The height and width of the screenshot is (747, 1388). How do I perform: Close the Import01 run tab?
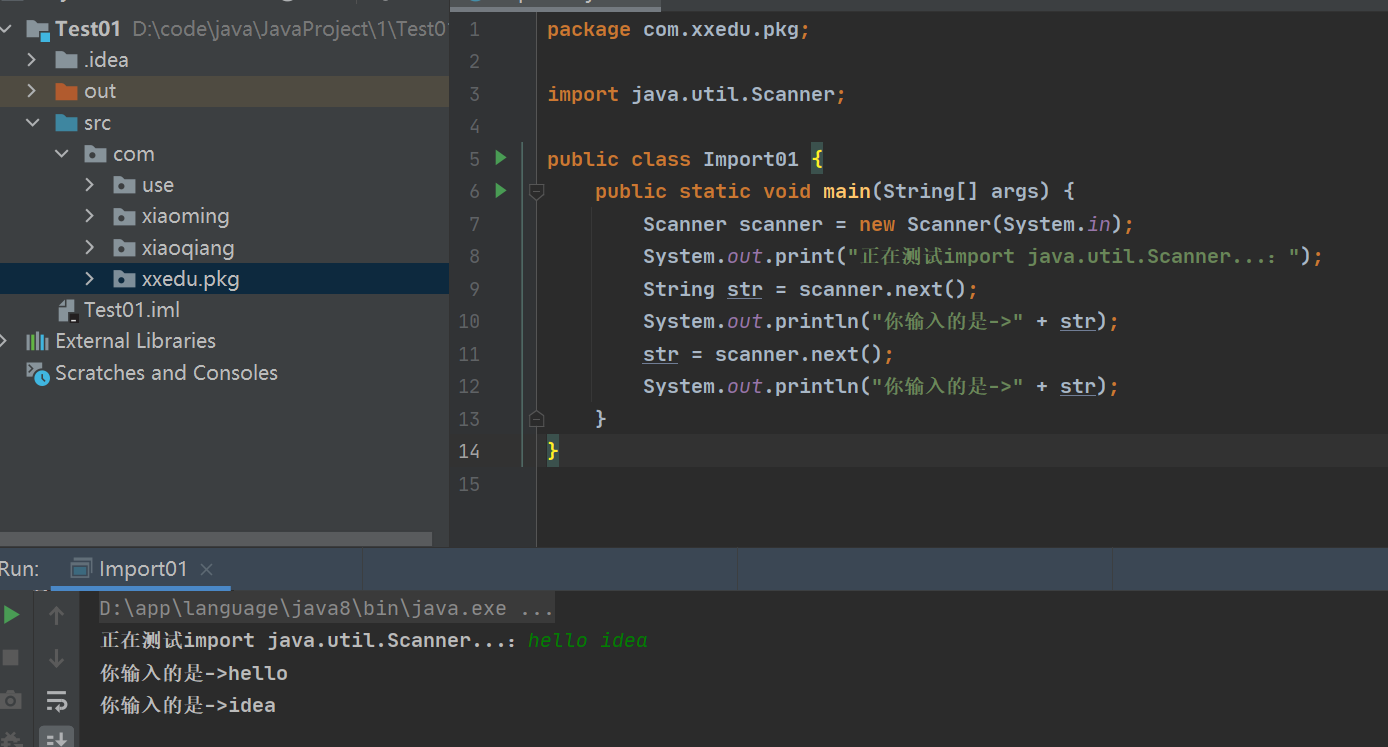click(206, 569)
